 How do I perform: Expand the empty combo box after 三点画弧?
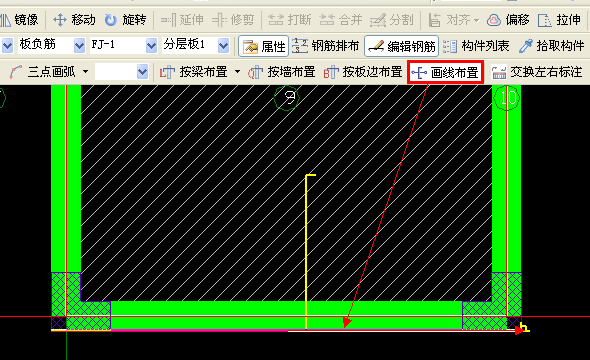(142, 71)
